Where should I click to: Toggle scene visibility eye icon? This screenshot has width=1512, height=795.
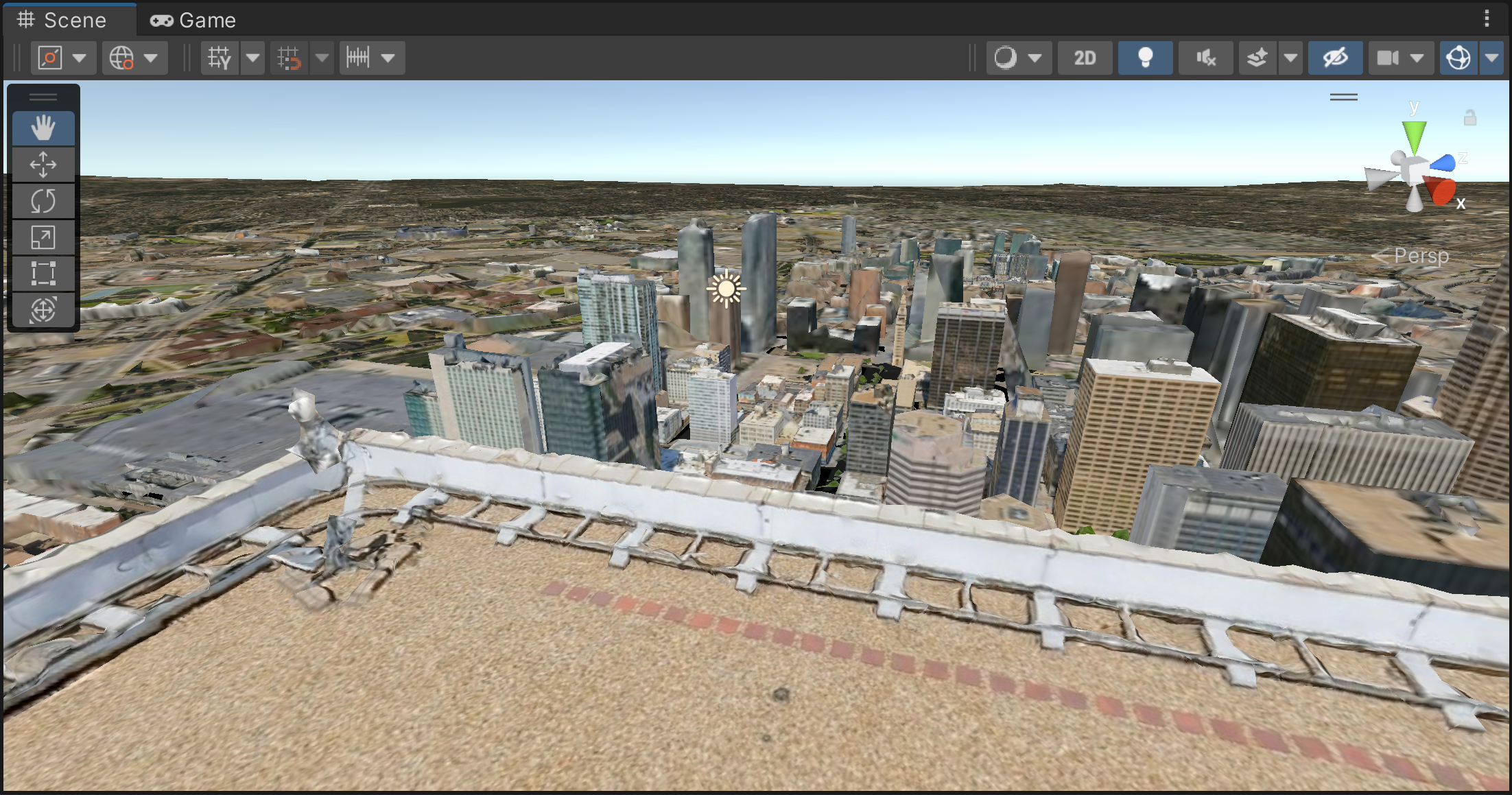[1335, 58]
